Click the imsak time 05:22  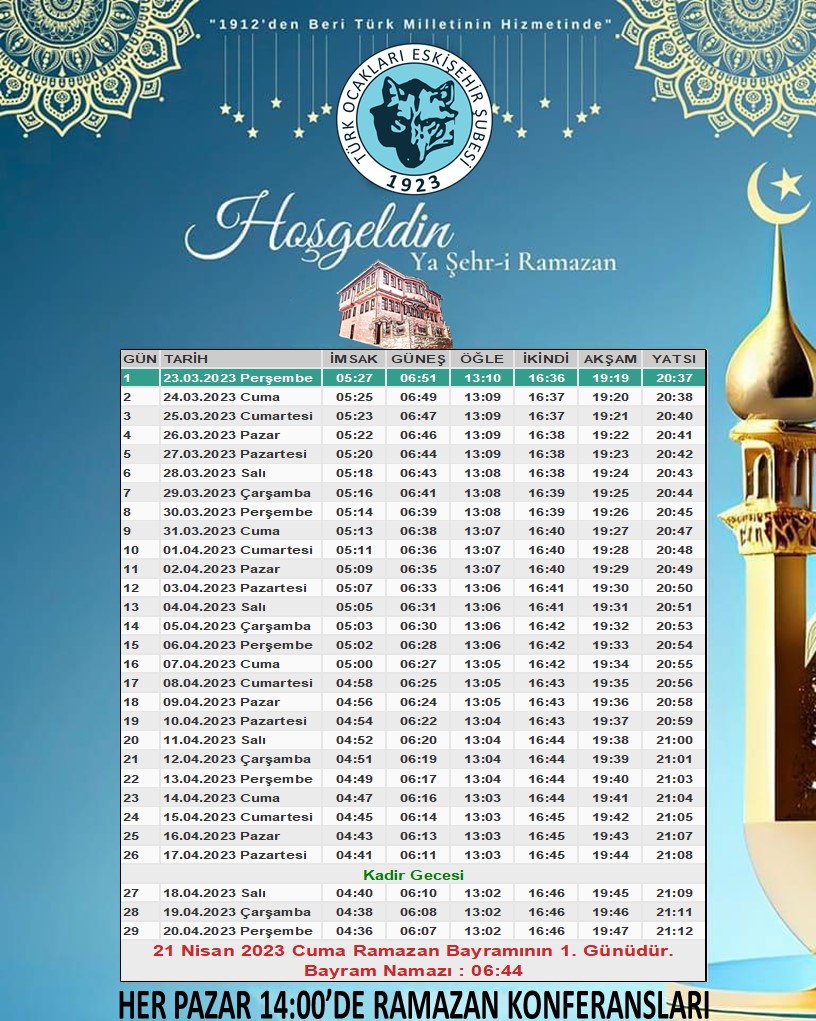click(354, 434)
